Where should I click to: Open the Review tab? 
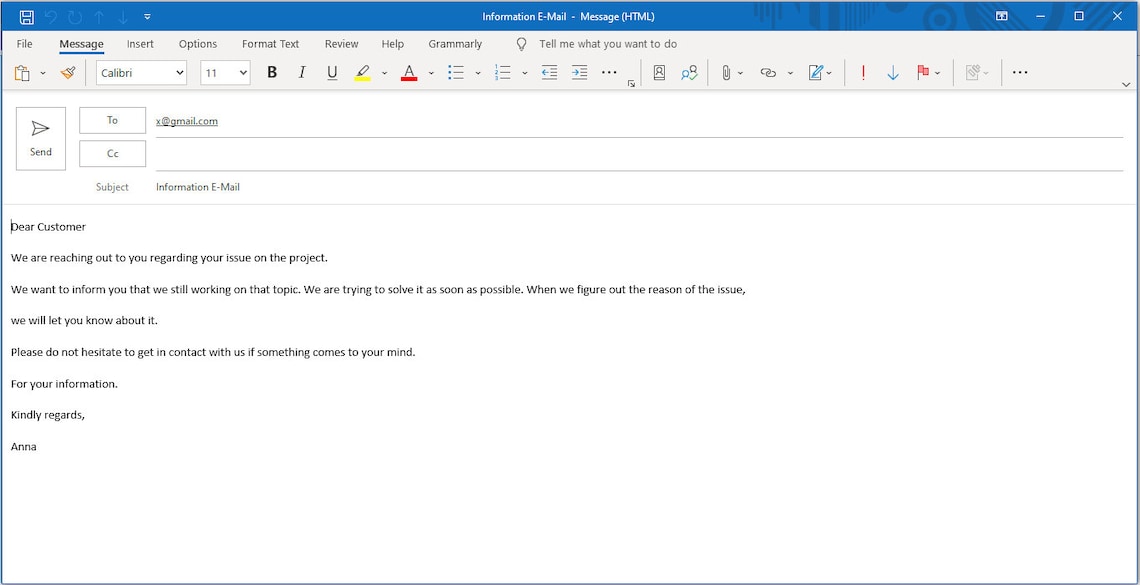[342, 44]
